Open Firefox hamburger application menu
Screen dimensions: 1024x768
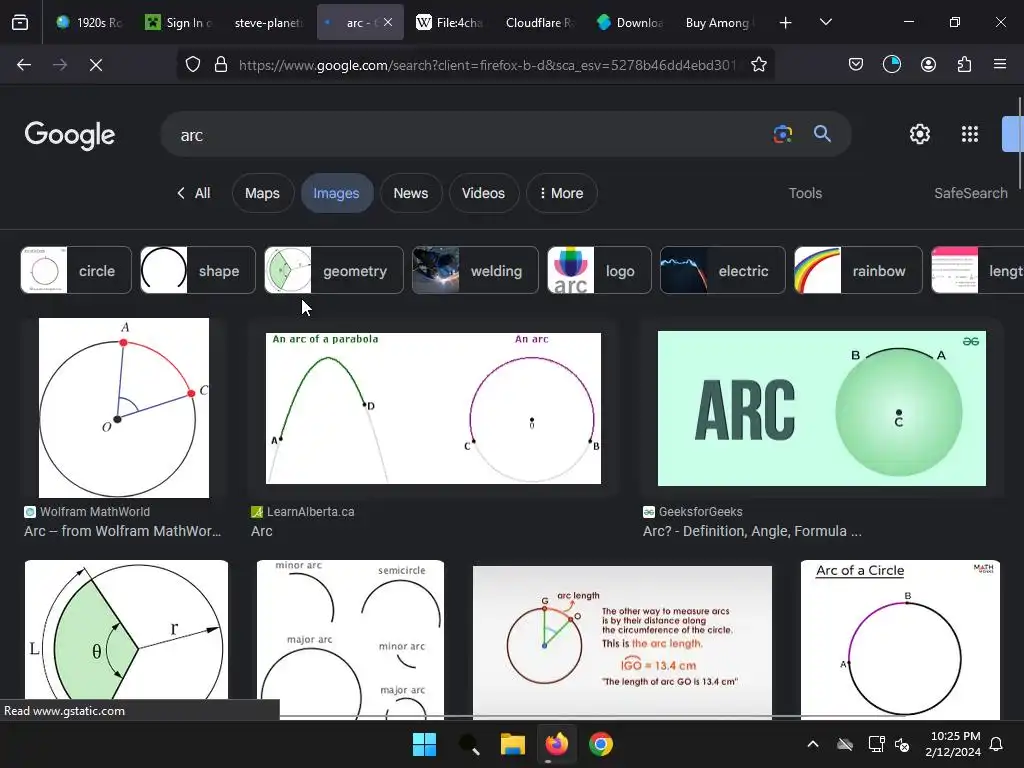click(1000, 64)
